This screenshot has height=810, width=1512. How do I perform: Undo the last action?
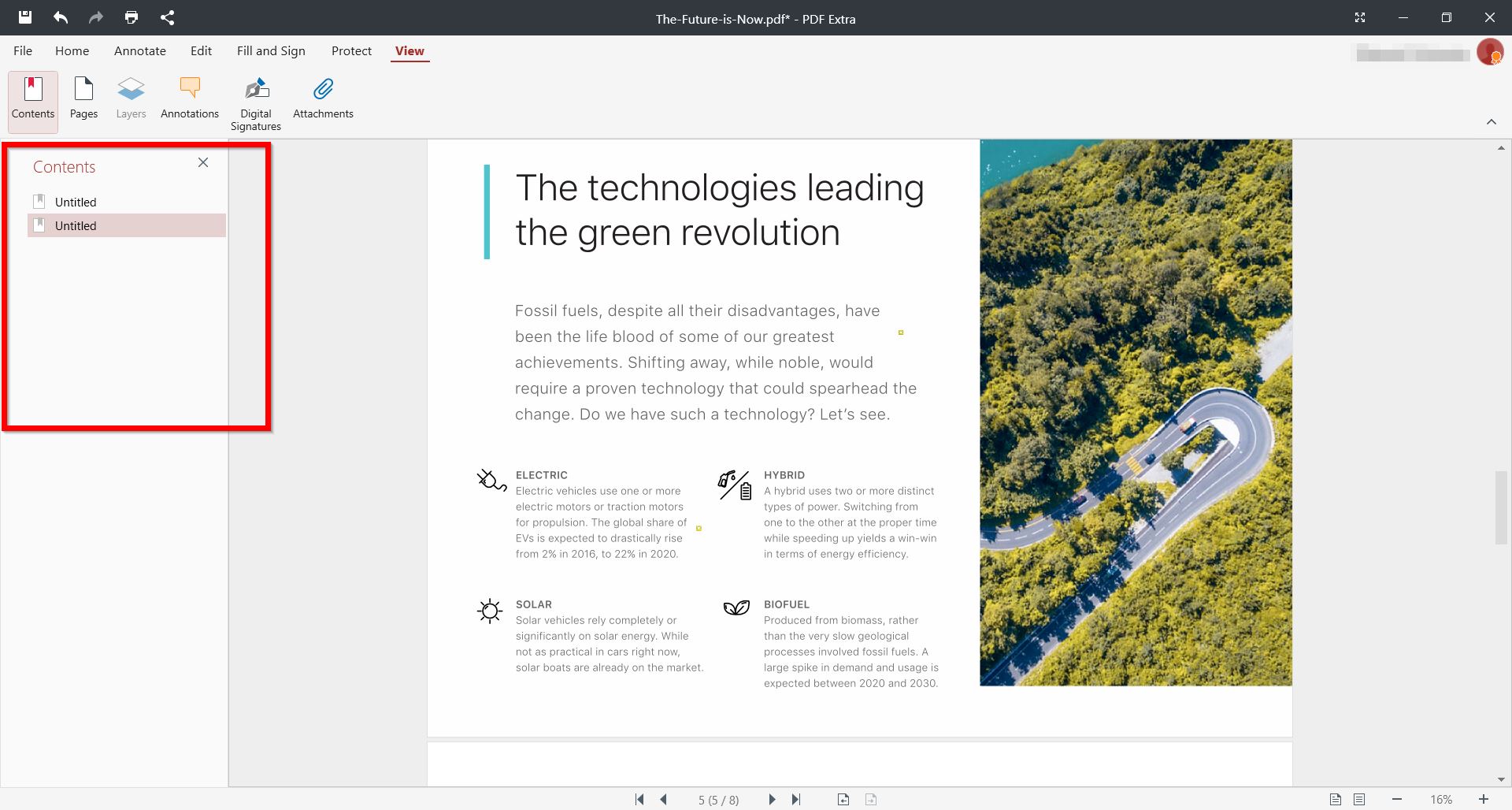click(x=61, y=17)
